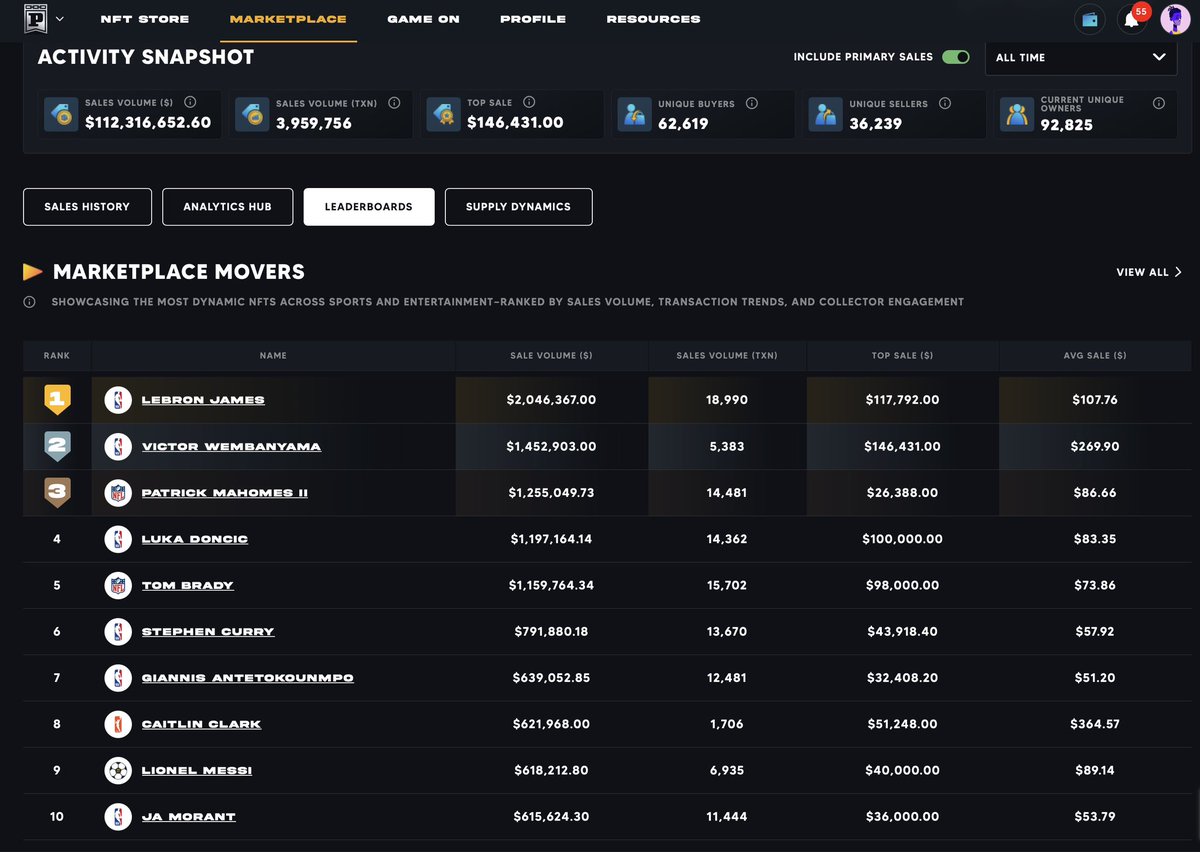The width and height of the screenshot is (1200, 852).
Task: Click NBA logo beside Ja Morant
Action: [x=119, y=817]
